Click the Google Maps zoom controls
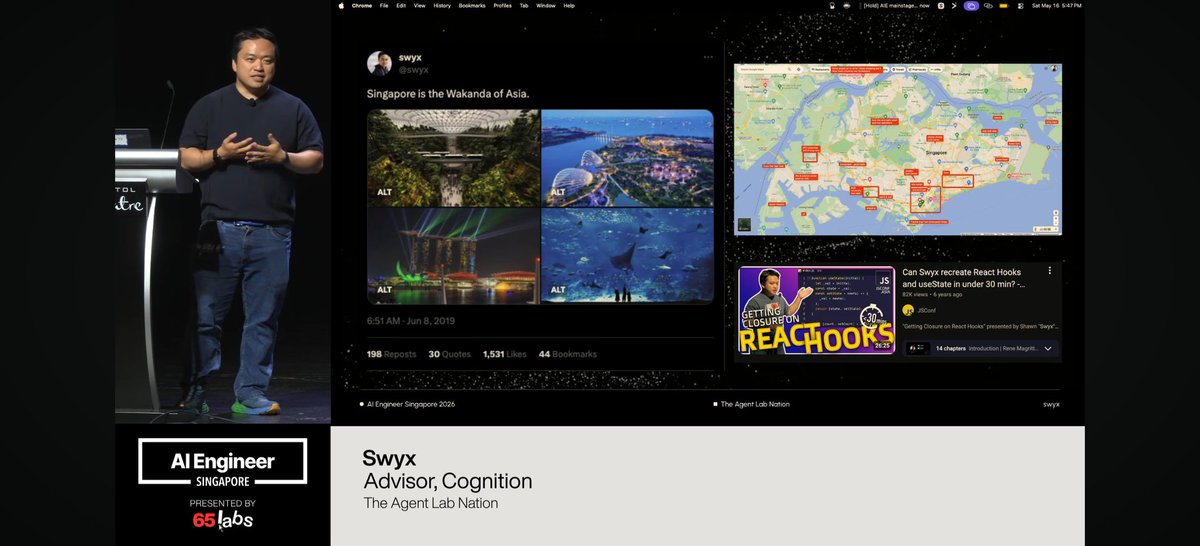1200x546 pixels. (1054, 218)
